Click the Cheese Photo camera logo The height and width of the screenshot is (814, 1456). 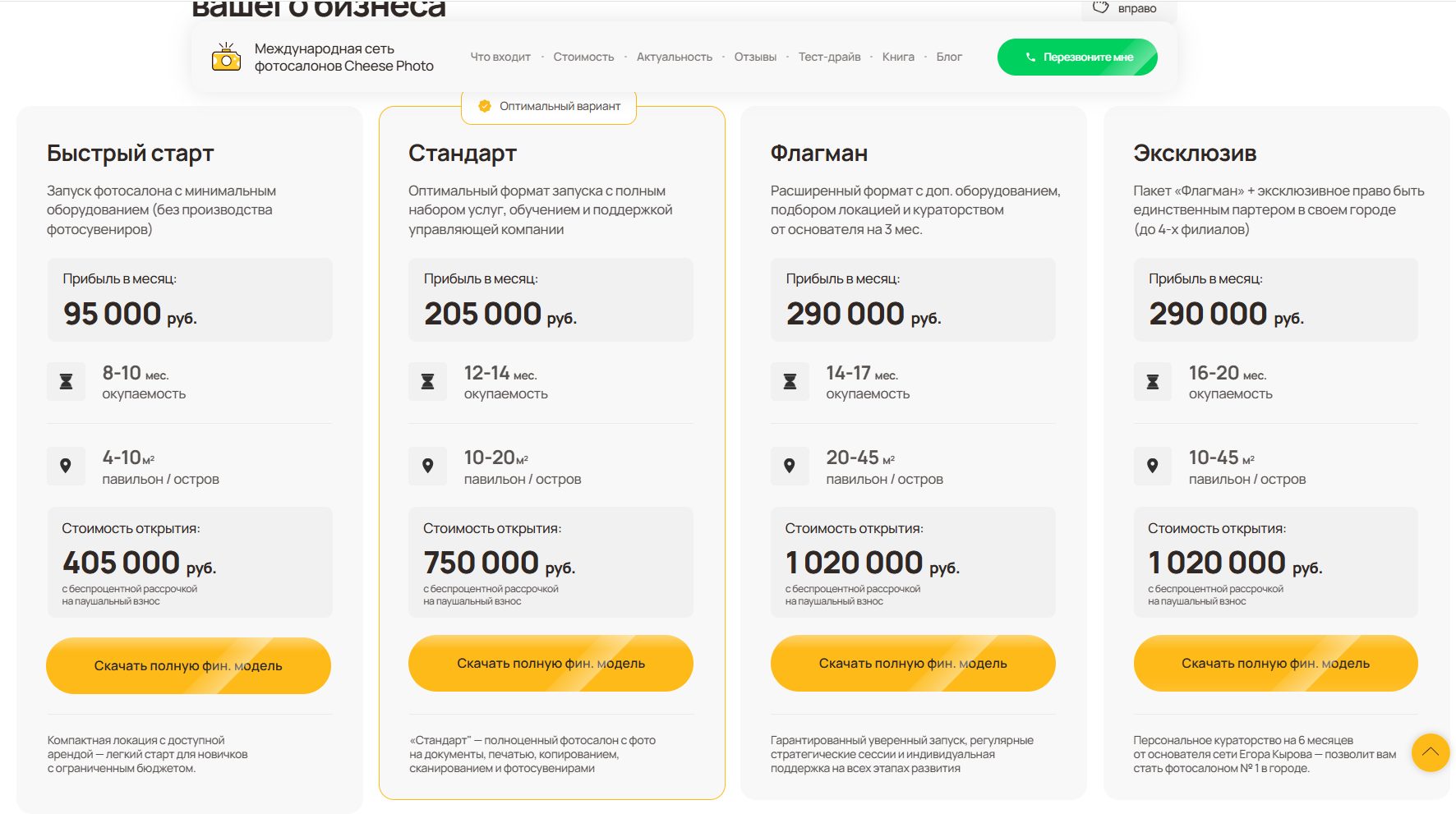(226, 57)
